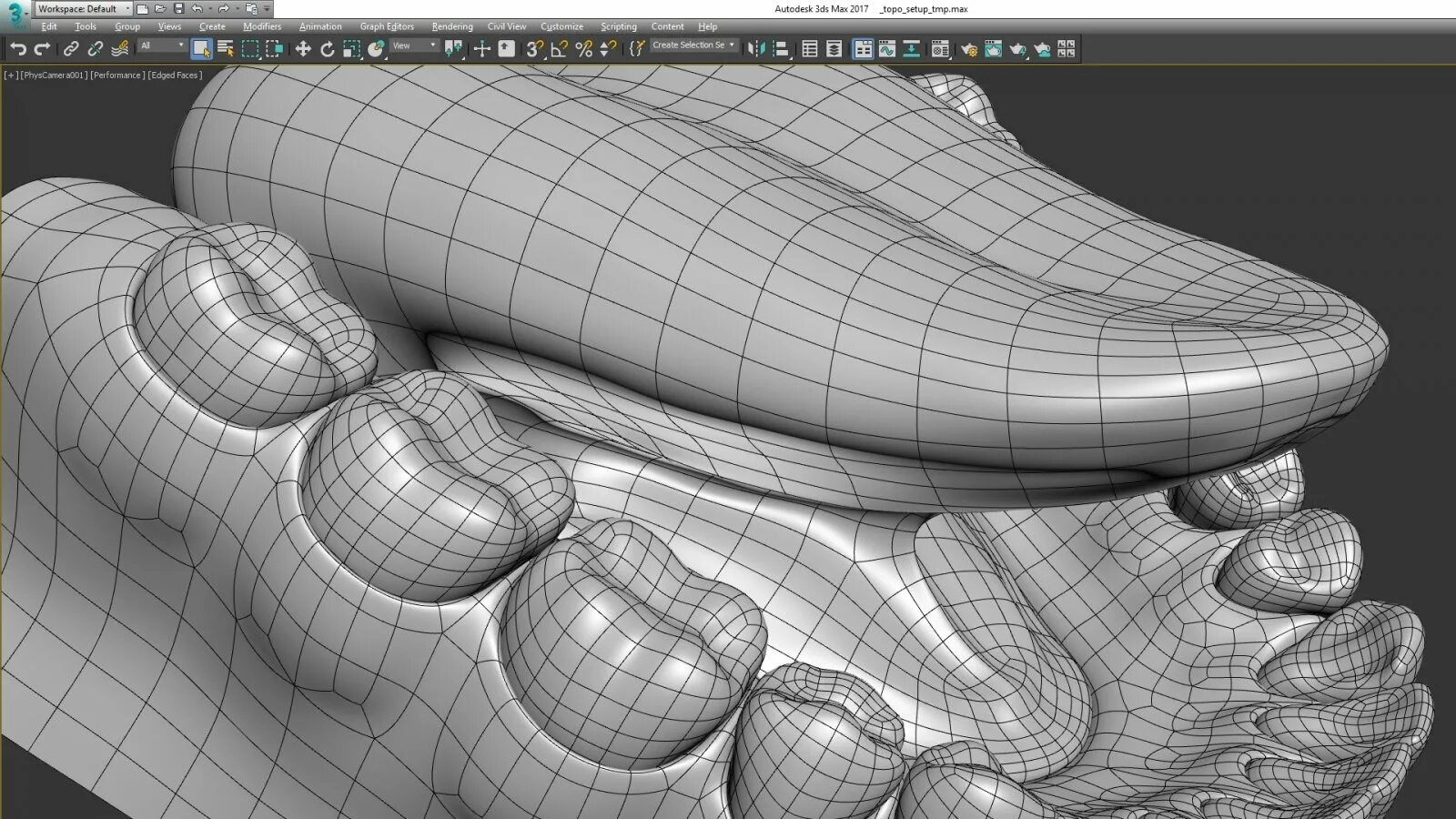Click the quick access Redo arrow in title bar
The height and width of the screenshot is (819, 1456).
point(224,9)
